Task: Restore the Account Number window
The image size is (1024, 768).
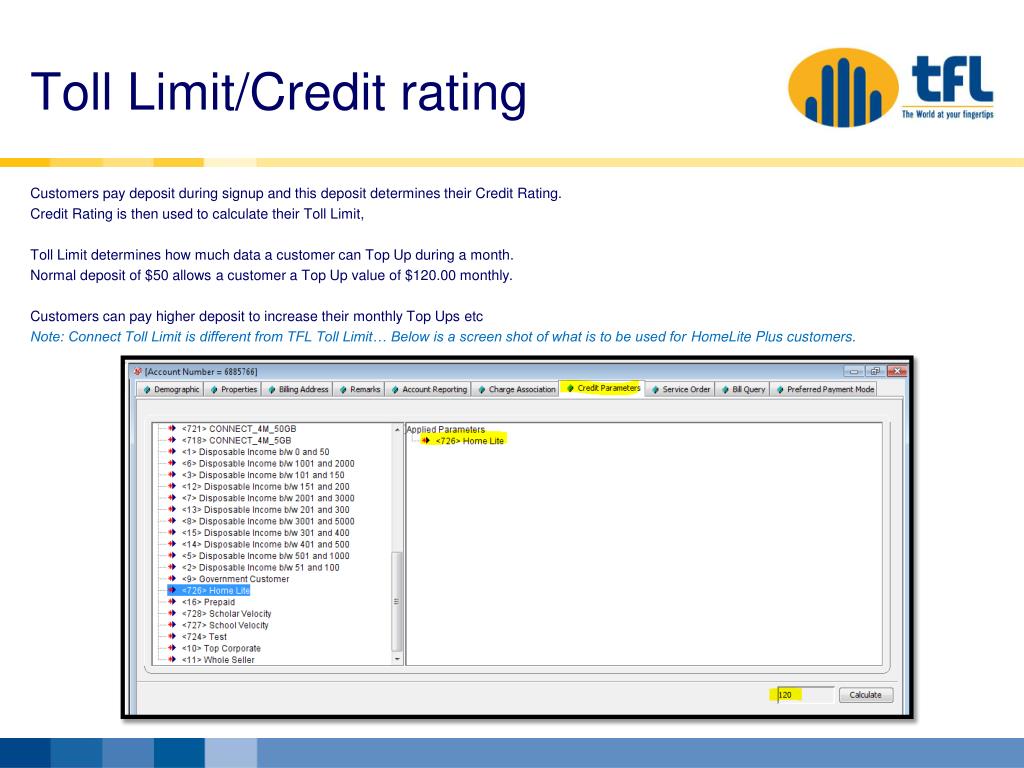Action: coord(876,372)
